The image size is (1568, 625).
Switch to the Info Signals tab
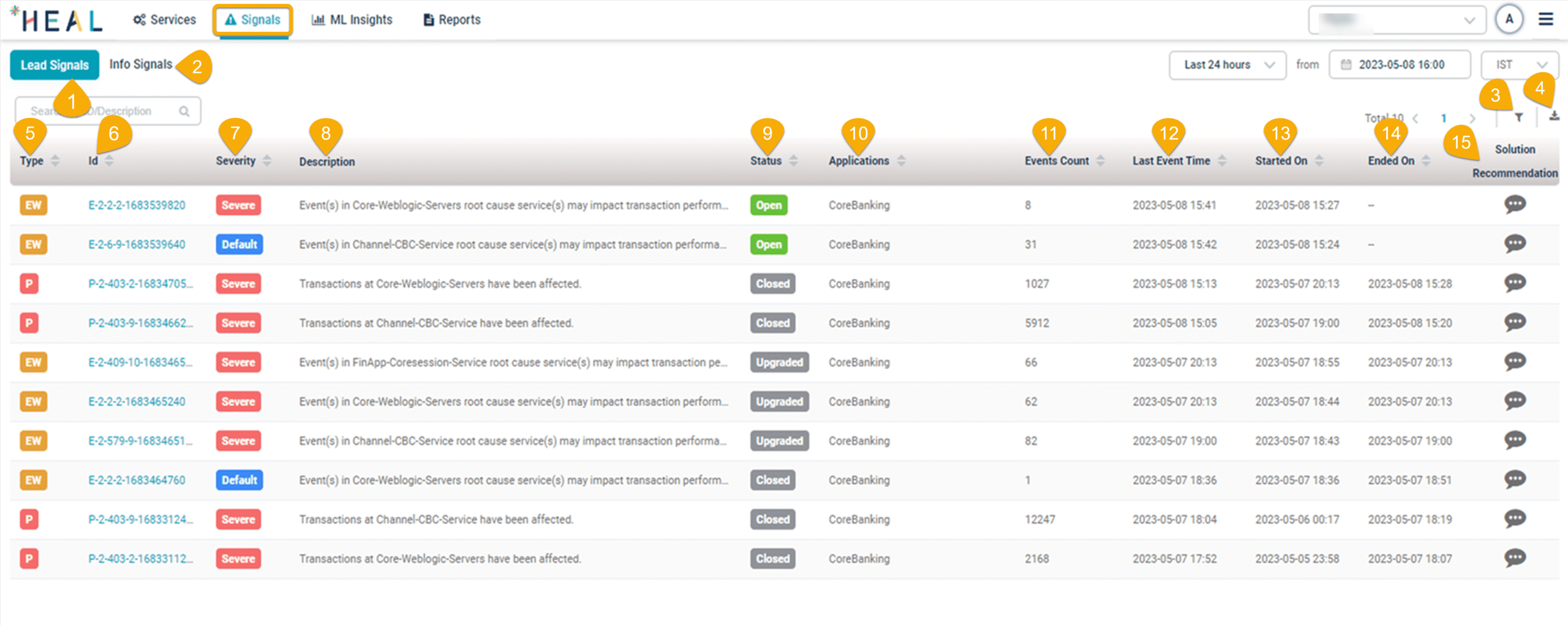[140, 64]
